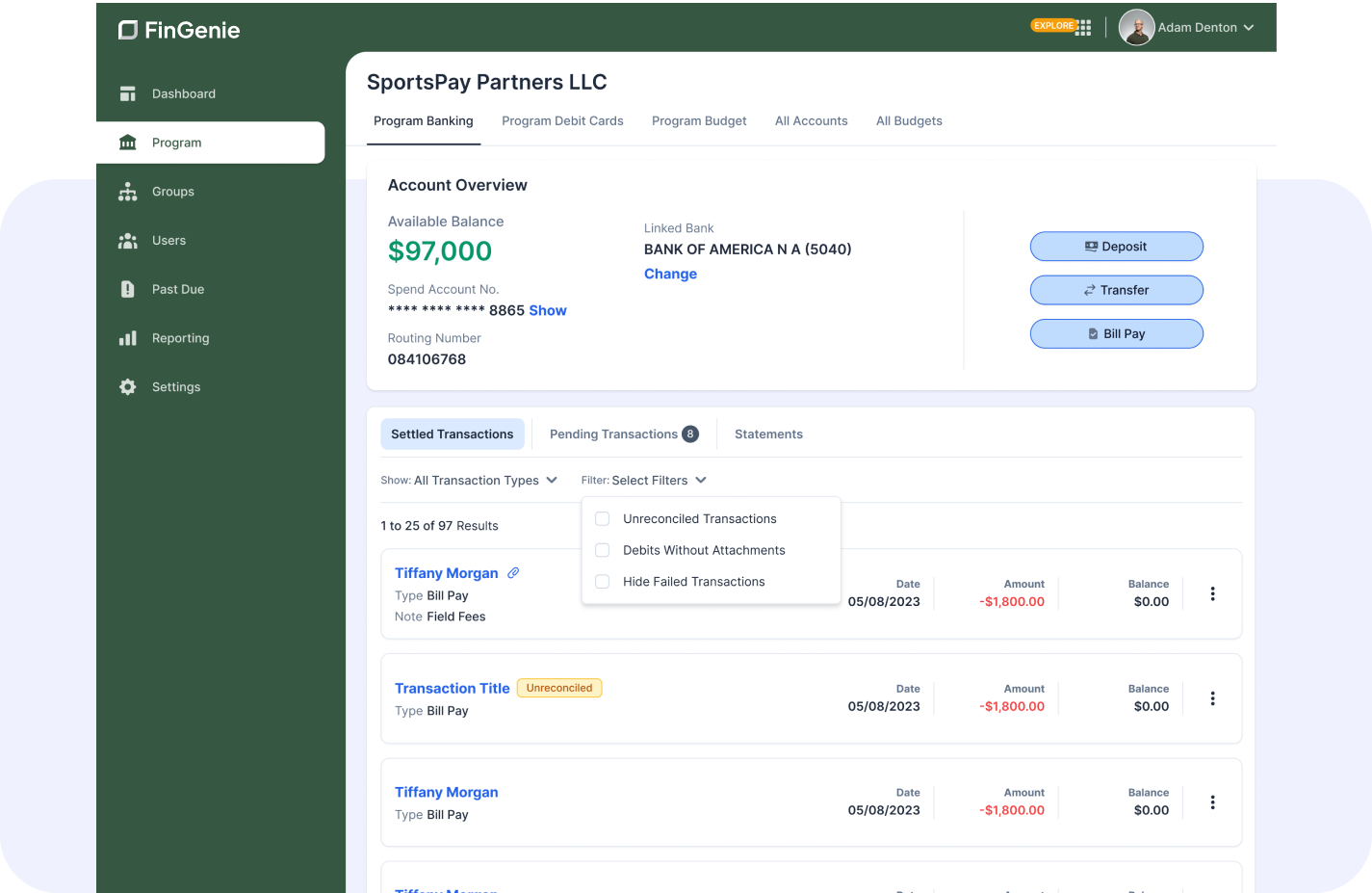The height and width of the screenshot is (893, 1372).
Task: Show the full spend account number
Action: 548,310
